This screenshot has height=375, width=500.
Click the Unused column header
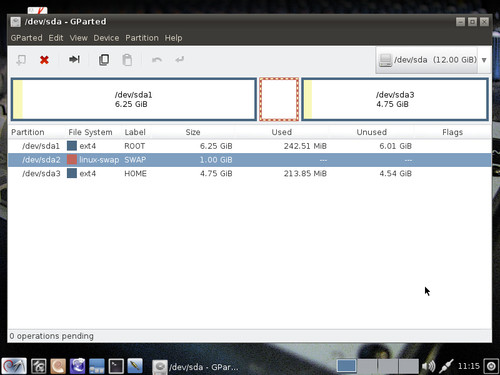[x=372, y=132]
